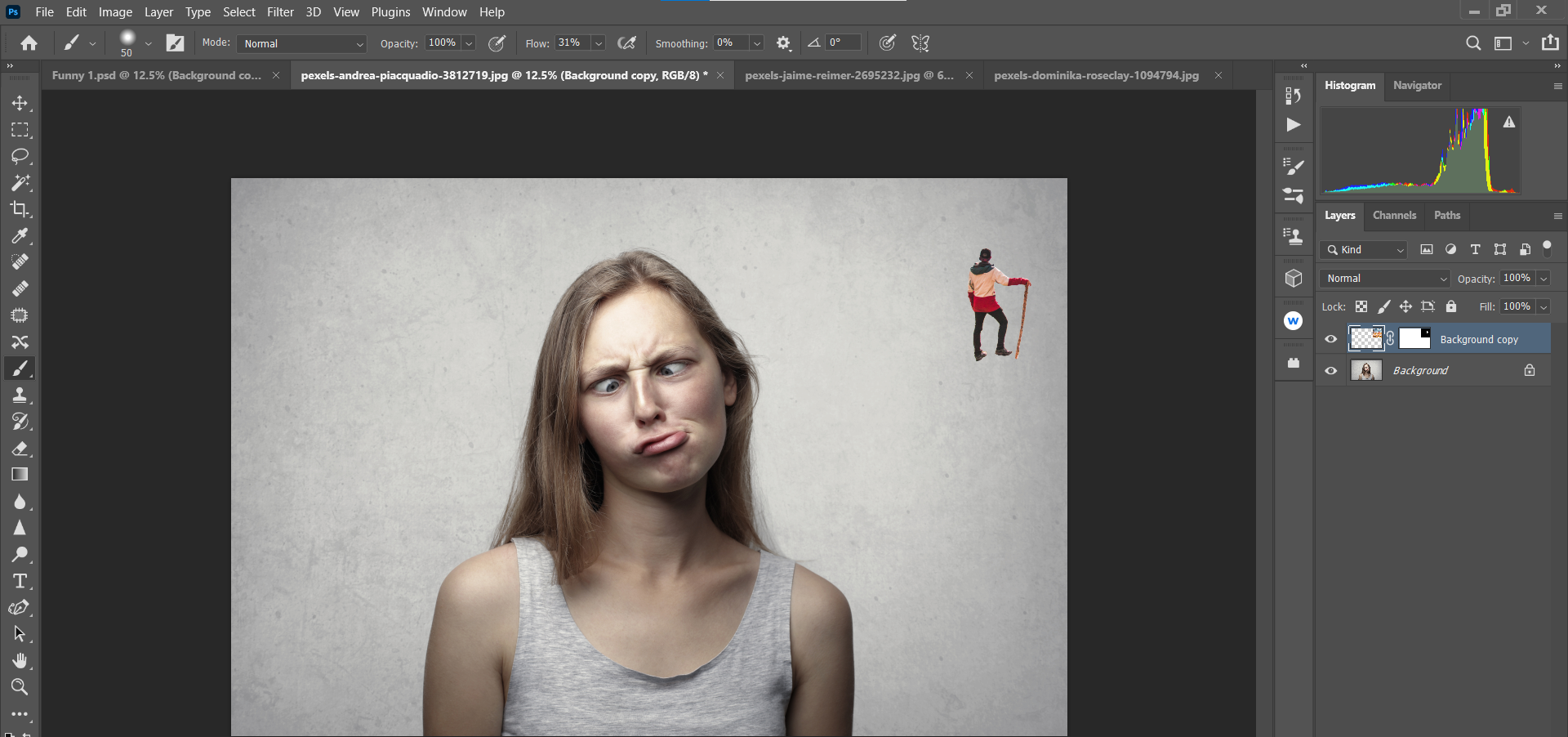Select the History Brush tool
The height and width of the screenshot is (737, 1568).
(20, 422)
